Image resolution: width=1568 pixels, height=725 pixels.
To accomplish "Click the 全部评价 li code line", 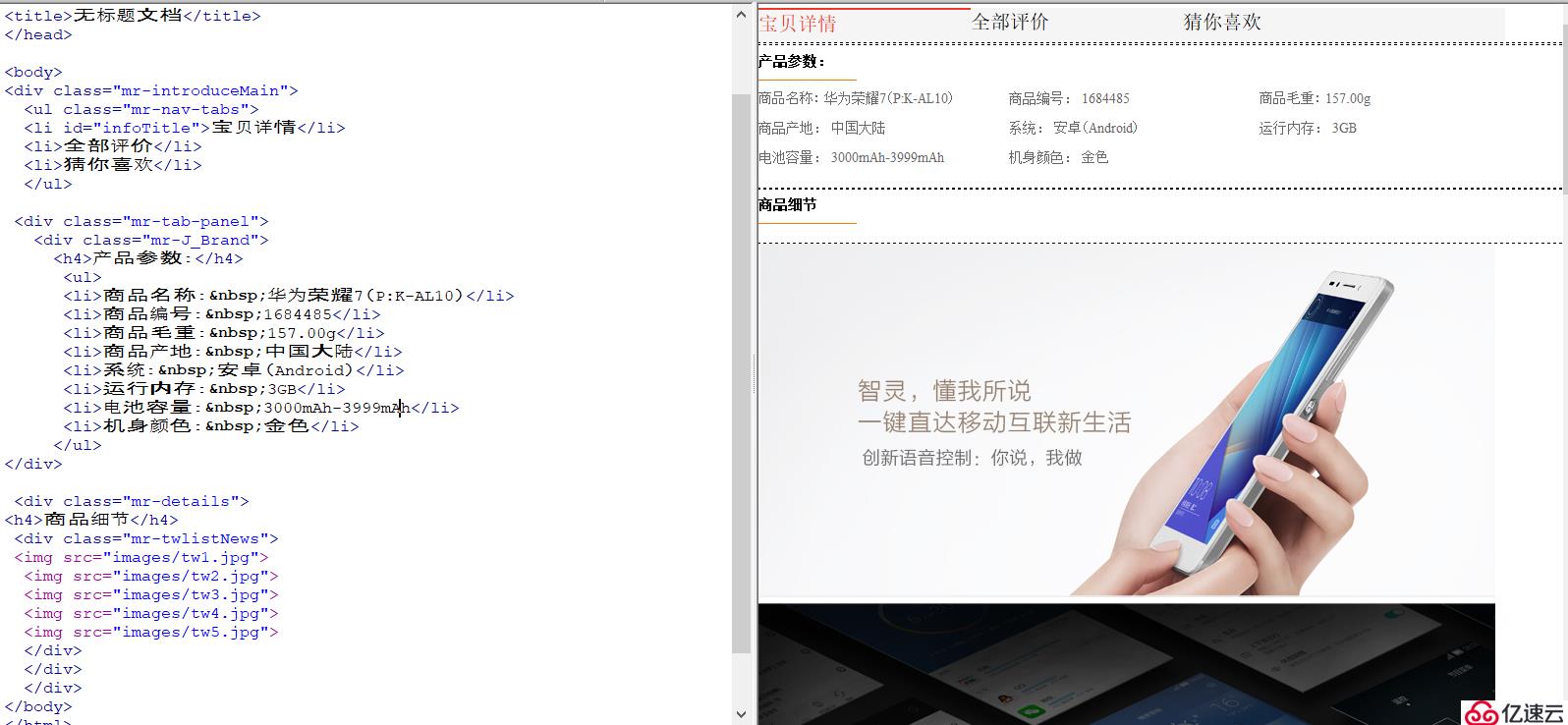I will (113, 146).
